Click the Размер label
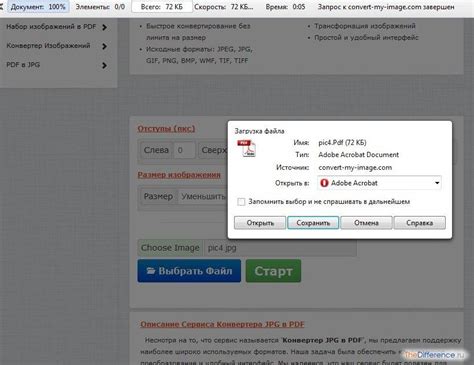This screenshot has width=474, height=365. click(x=158, y=196)
